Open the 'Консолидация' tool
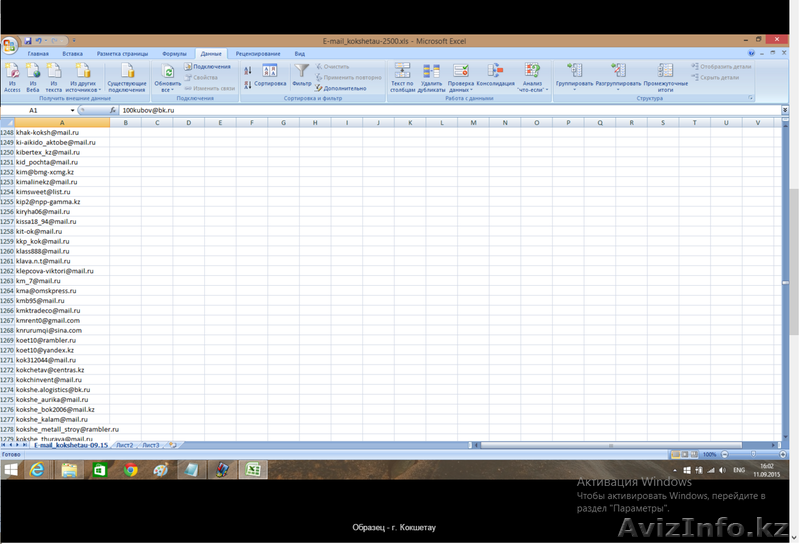Screen dimensions: 800x544 (495, 76)
